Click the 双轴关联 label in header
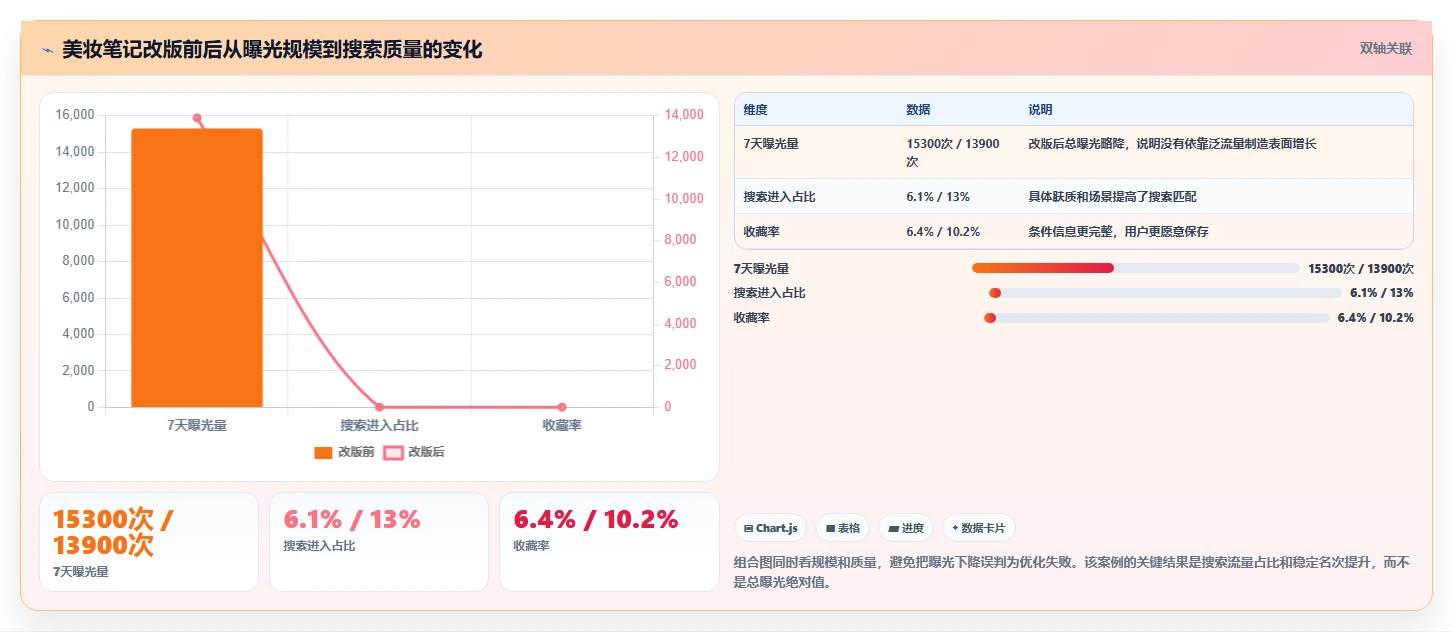This screenshot has height=632, width=1453. (1385, 48)
